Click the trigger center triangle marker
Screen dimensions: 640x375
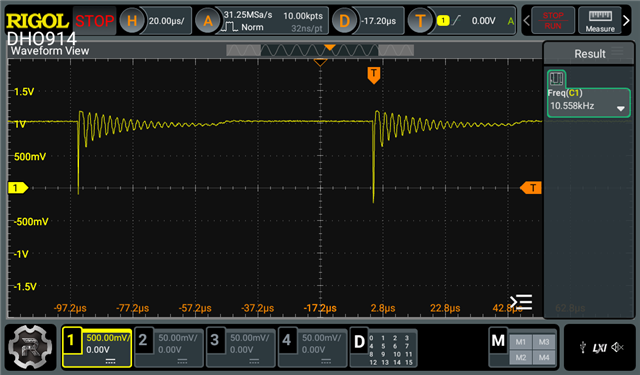point(320,62)
